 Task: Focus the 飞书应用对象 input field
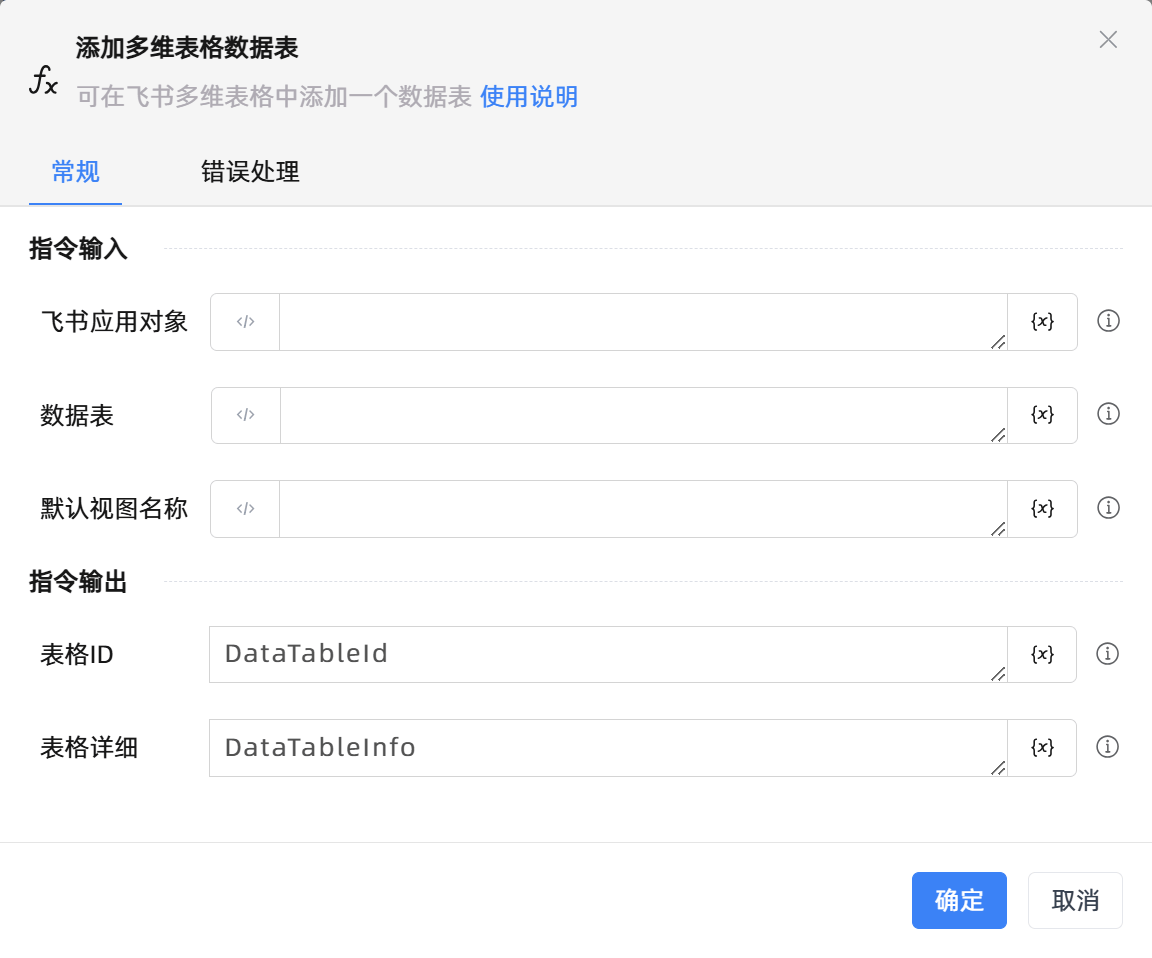click(x=643, y=322)
